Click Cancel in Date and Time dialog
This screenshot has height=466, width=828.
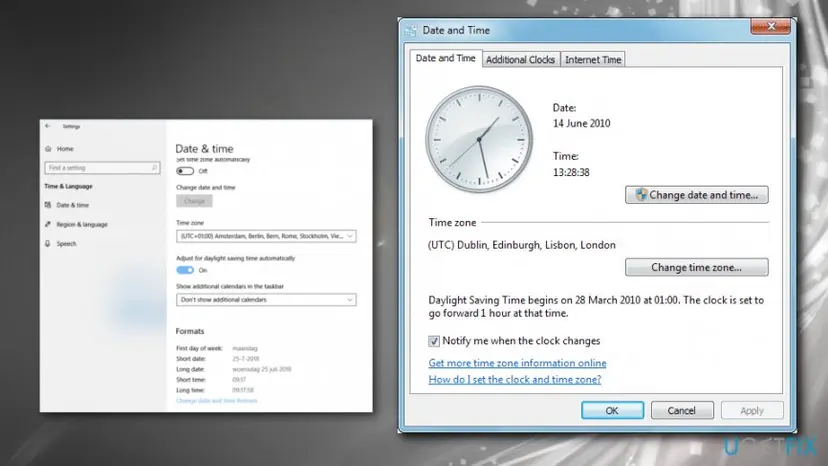tap(682, 411)
